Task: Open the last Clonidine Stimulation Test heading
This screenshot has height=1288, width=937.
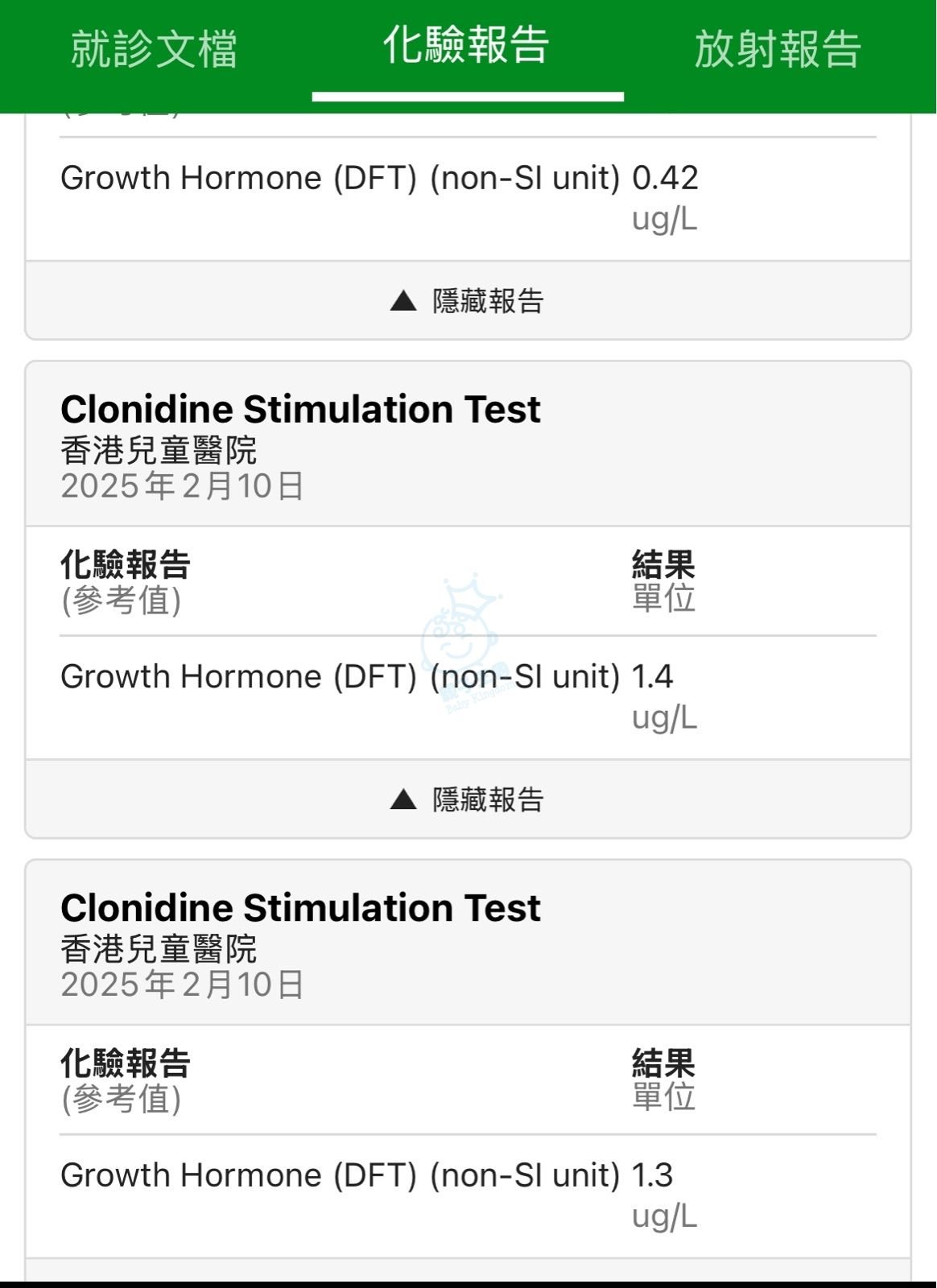Action: coord(300,908)
